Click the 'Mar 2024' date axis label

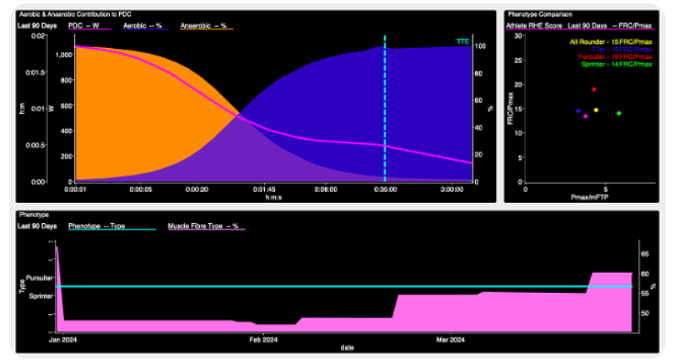450,340
